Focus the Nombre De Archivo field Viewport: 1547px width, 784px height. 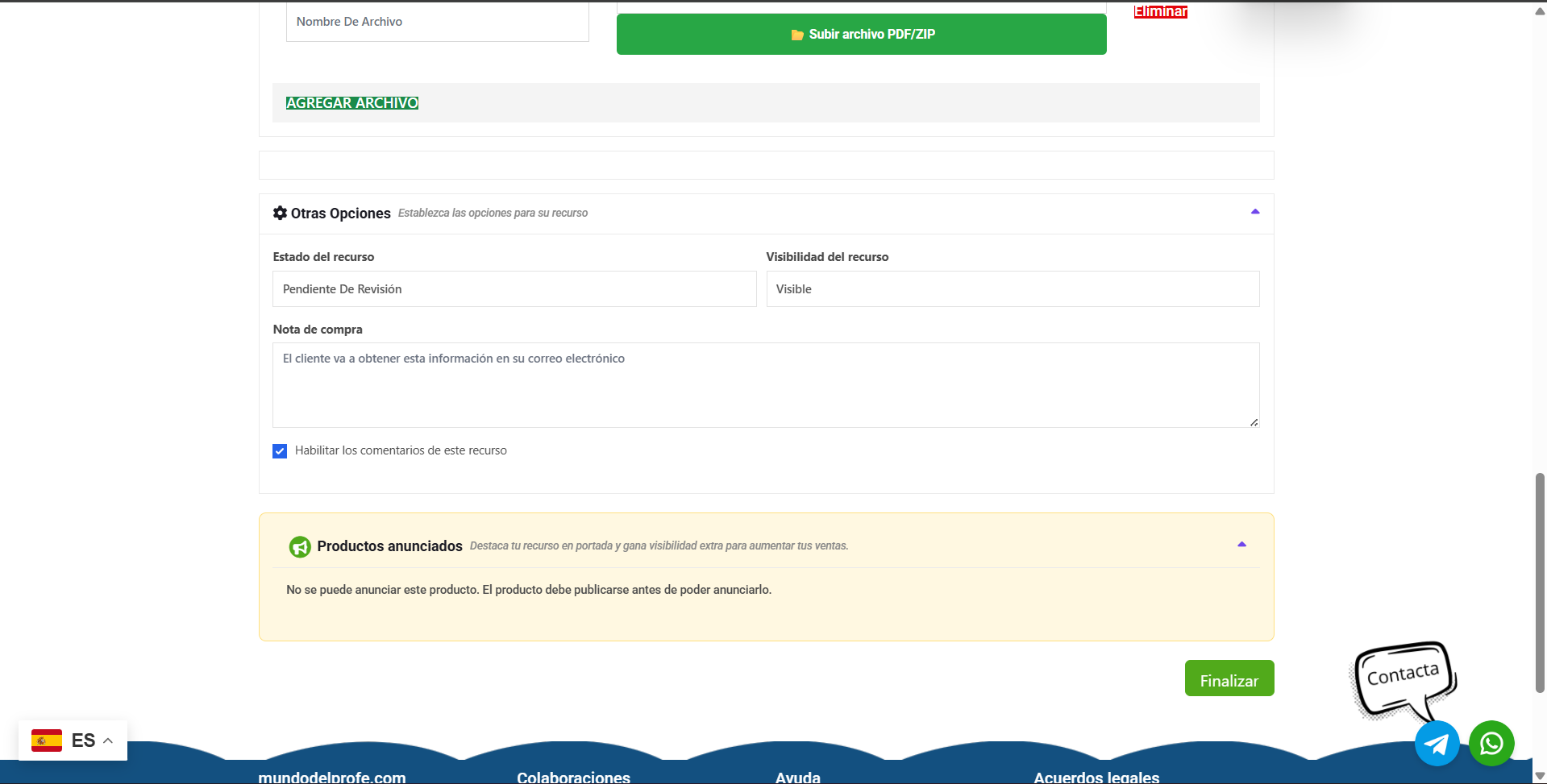point(437,22)
